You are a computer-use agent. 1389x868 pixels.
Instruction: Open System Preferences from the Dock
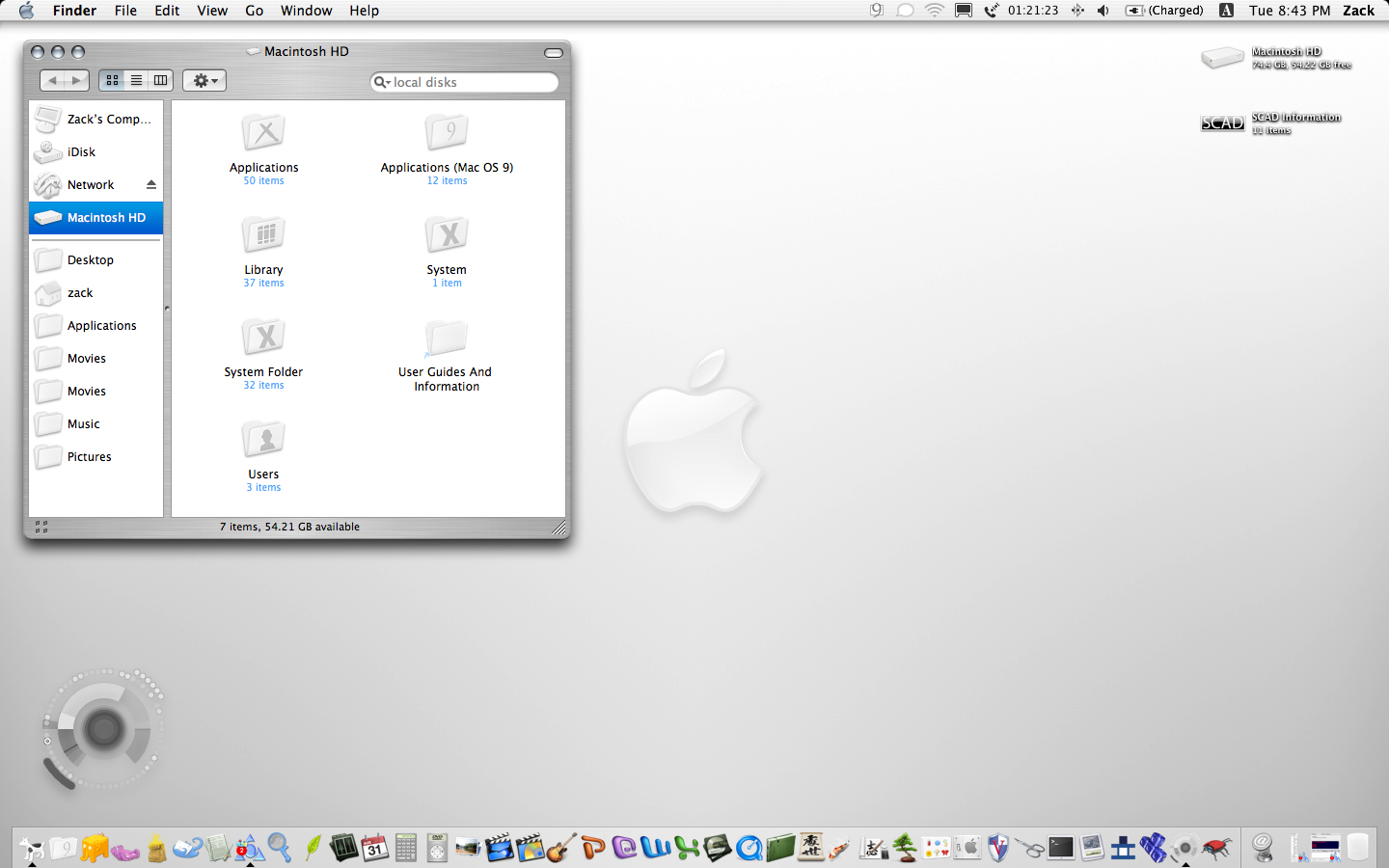(967, 848)
